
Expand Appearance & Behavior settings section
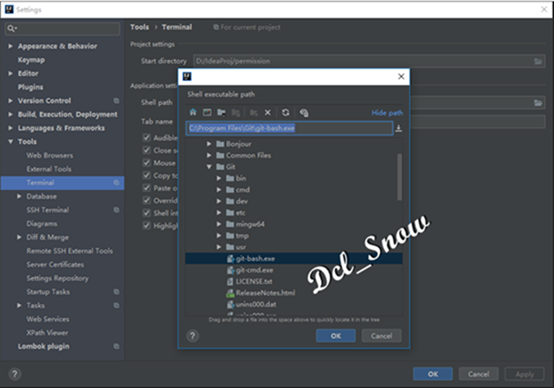coord(11,46)
